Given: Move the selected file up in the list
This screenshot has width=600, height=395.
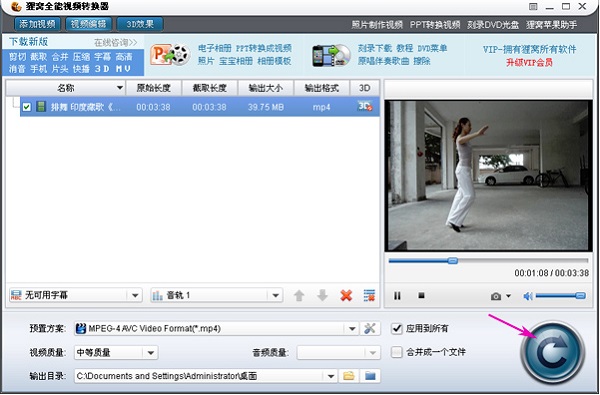Looking at the screenshot, I should point(299,295).
